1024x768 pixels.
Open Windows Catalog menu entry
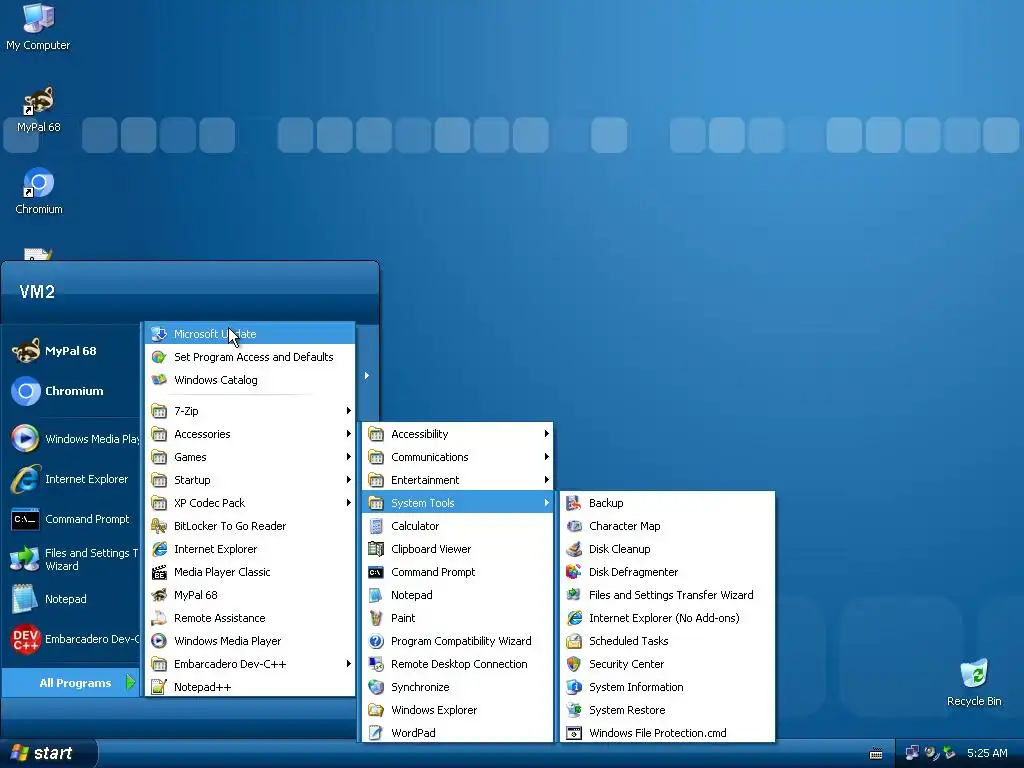pyautogui.click(x=250, y=379)
